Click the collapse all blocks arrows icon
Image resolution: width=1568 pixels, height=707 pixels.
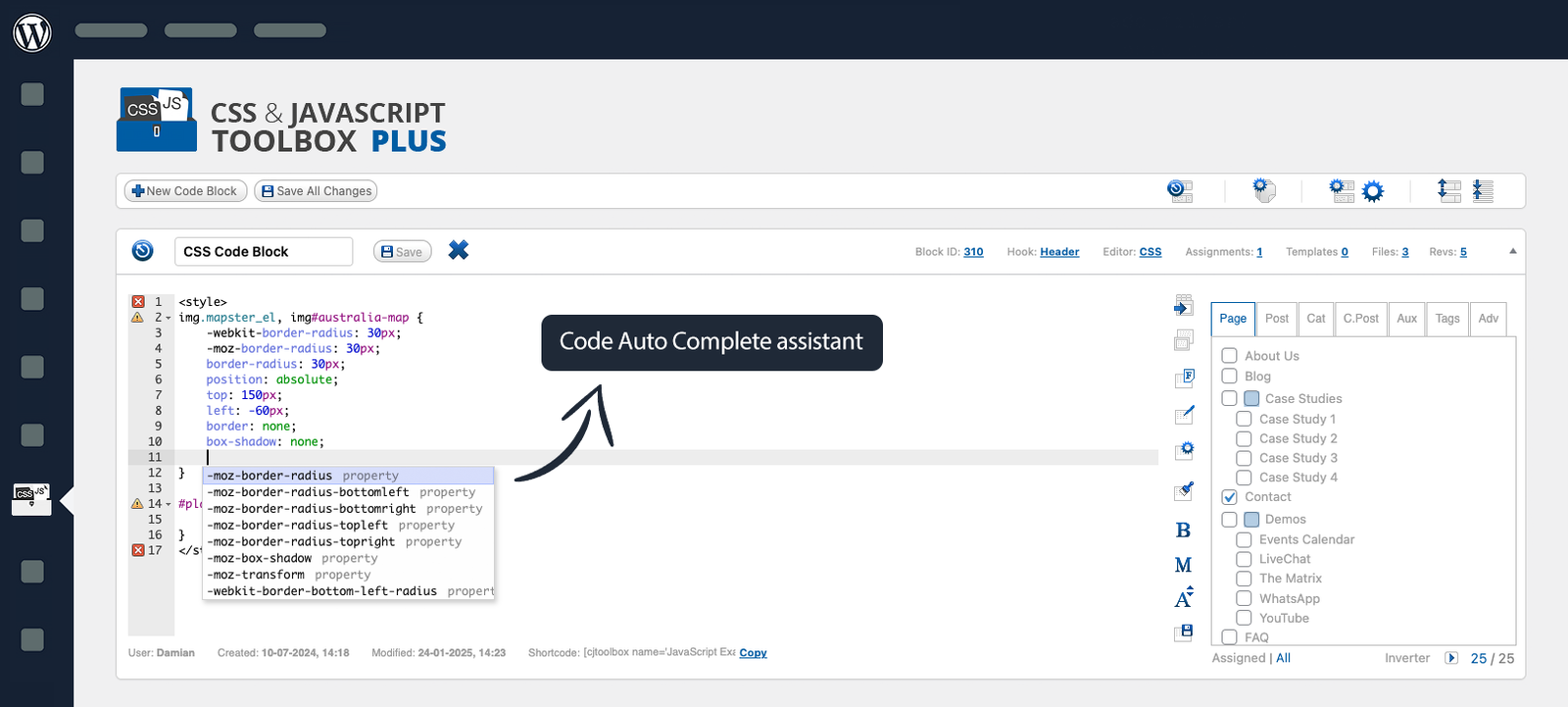coord(1483,191)
